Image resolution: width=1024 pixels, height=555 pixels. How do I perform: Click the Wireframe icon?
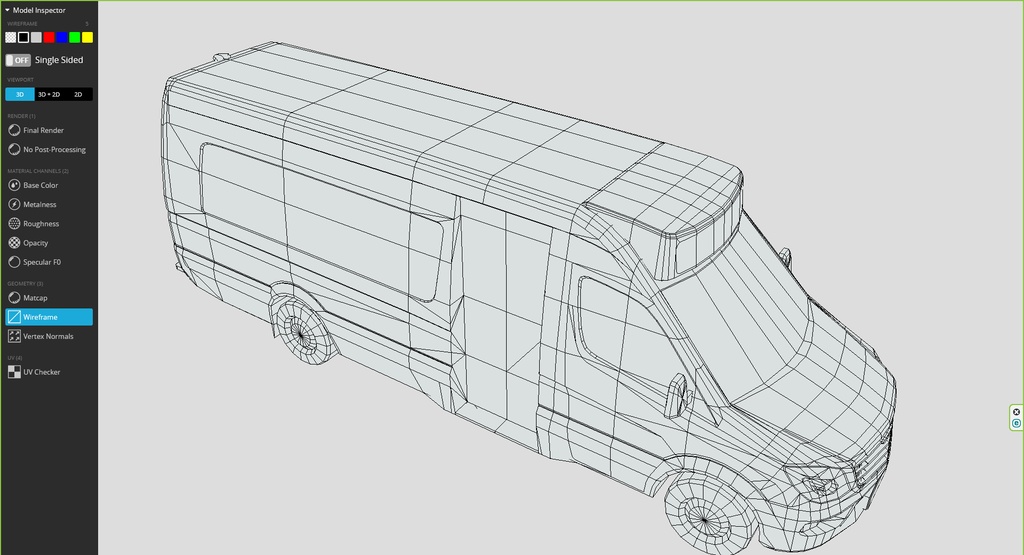[x=14, y=317]
